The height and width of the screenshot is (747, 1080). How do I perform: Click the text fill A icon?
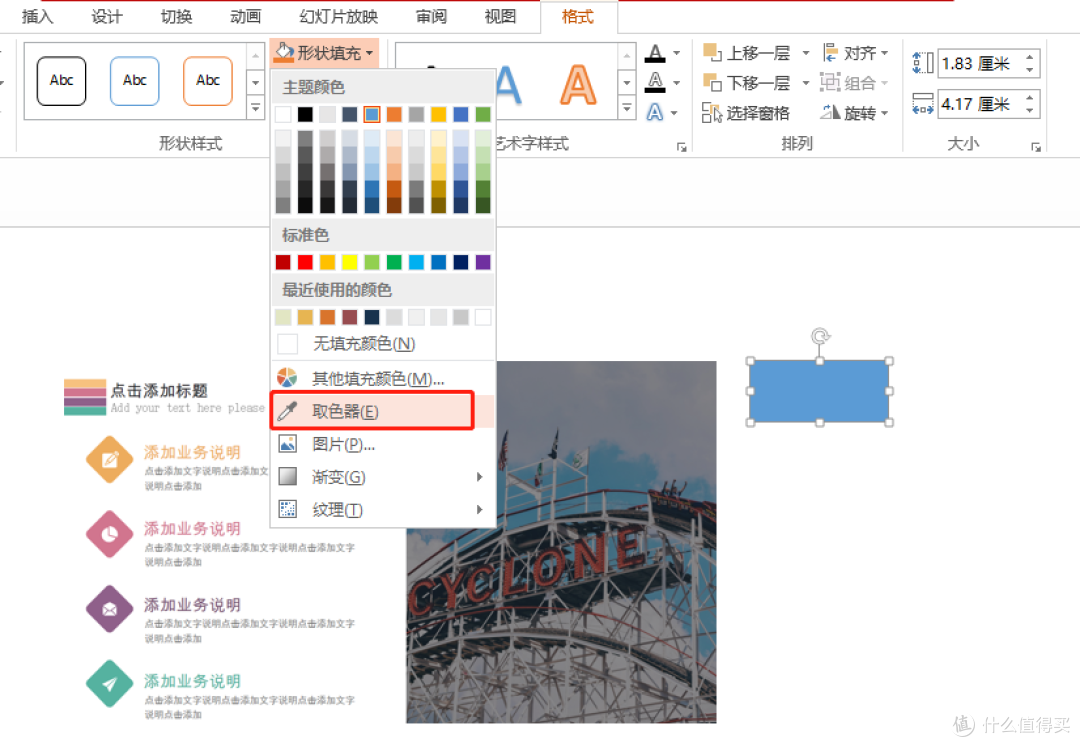pos(655,53)
